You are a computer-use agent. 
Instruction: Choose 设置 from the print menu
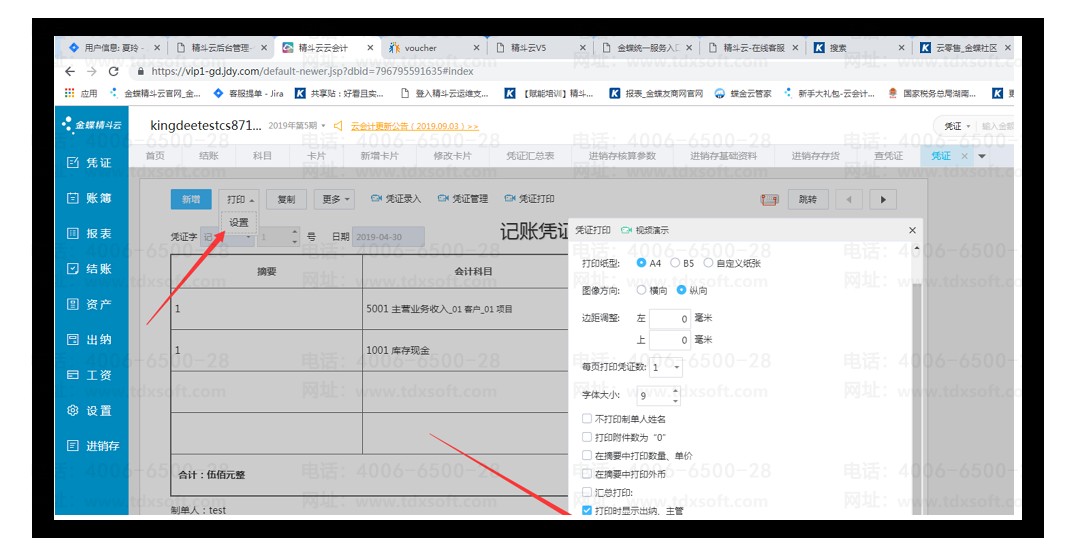[239, 222]
